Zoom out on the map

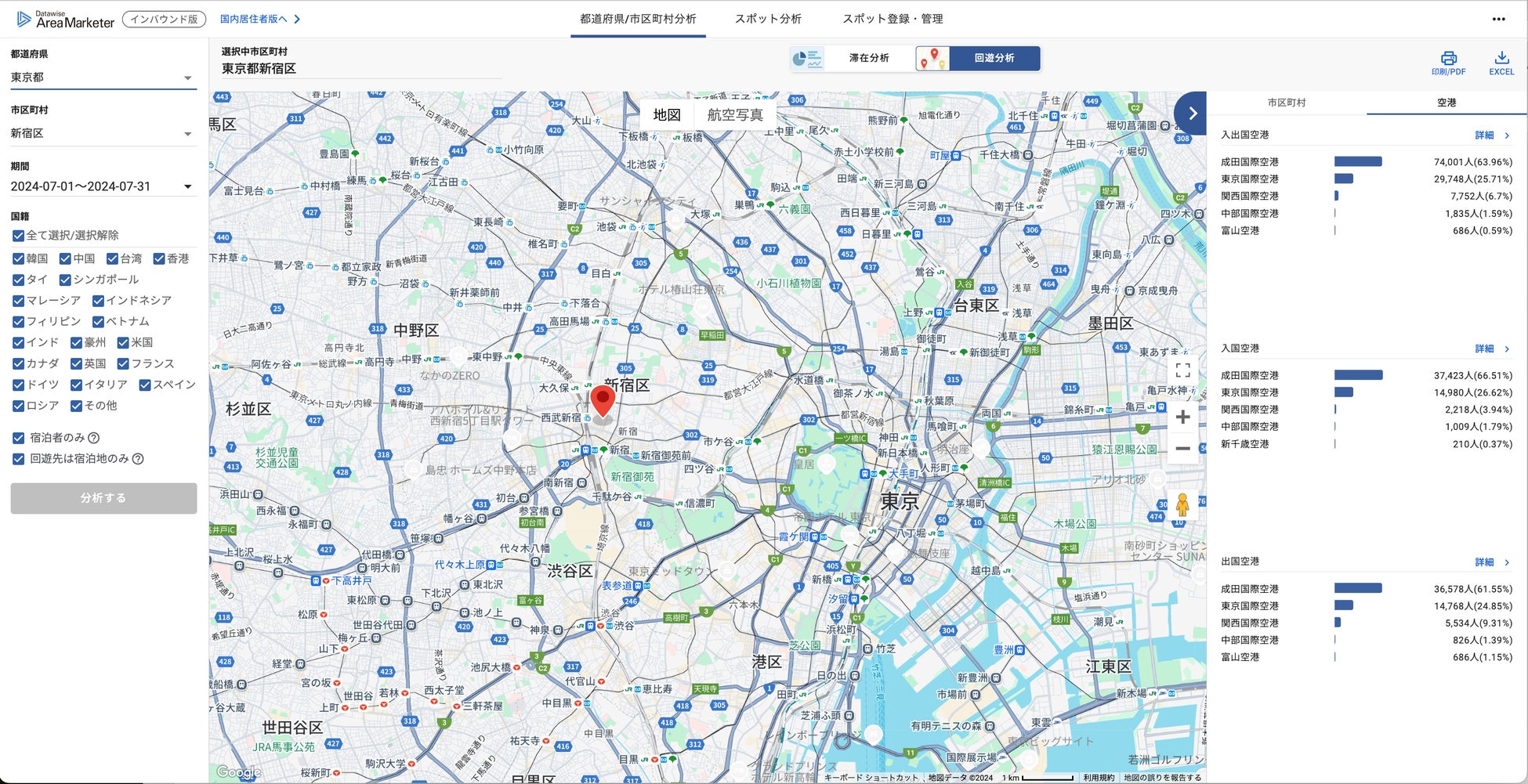[1182, 449]
